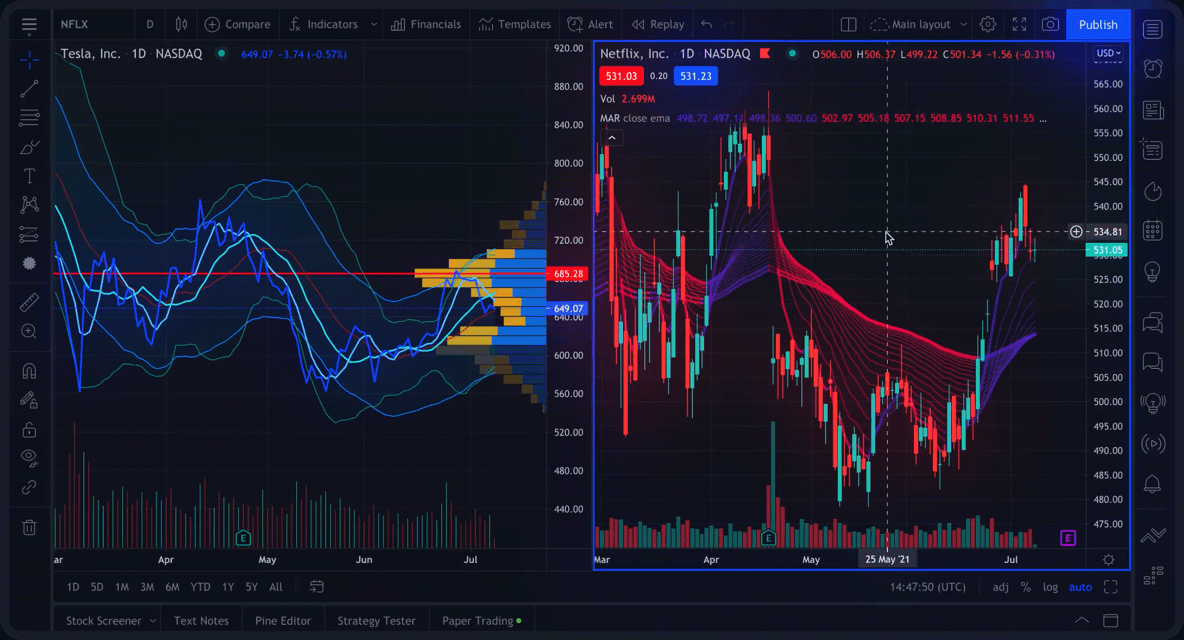Open the Alerts clock icon in right sidebar

pyautogui.click(x=1152, y=68)
